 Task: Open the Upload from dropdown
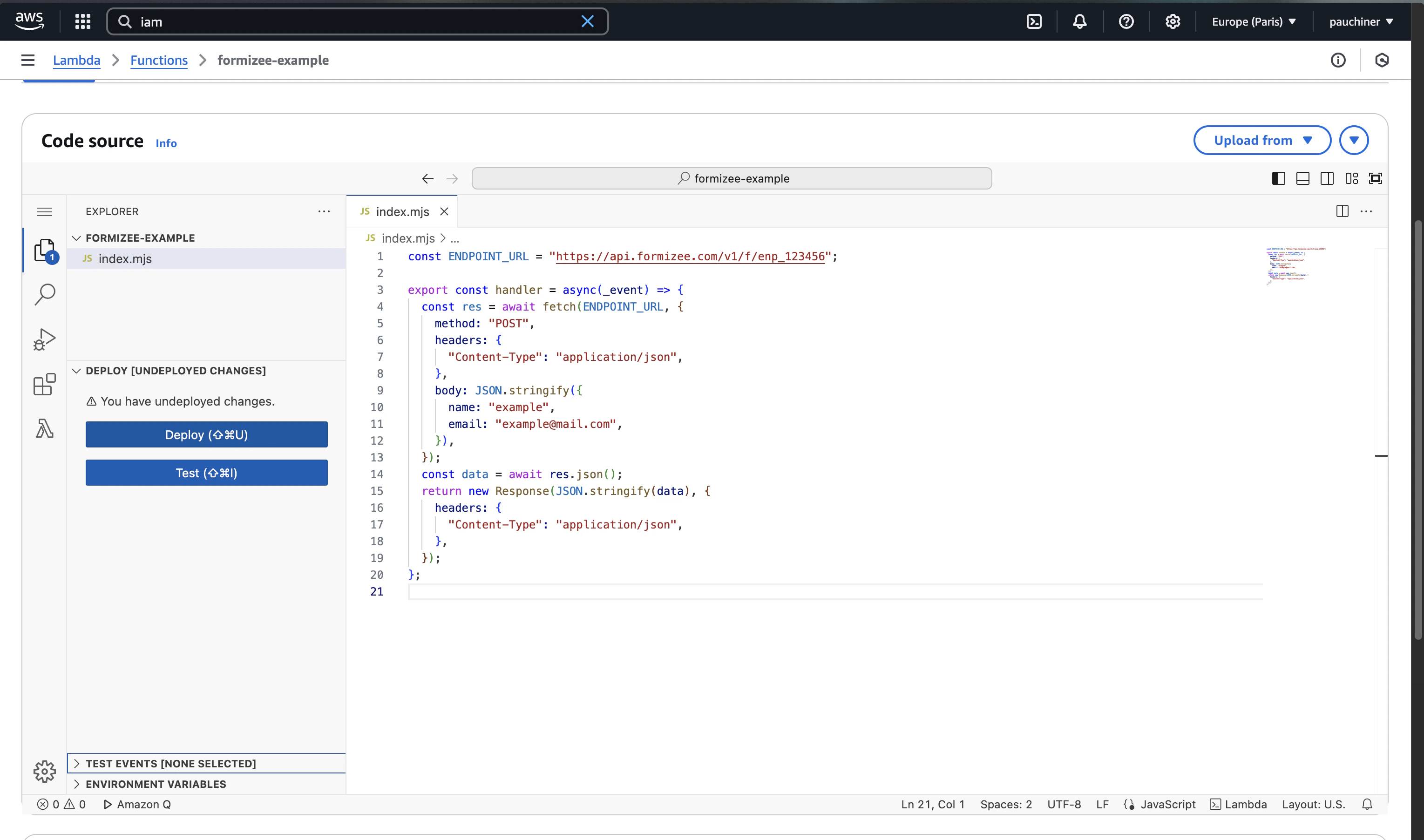click(x=1262, y=140)
